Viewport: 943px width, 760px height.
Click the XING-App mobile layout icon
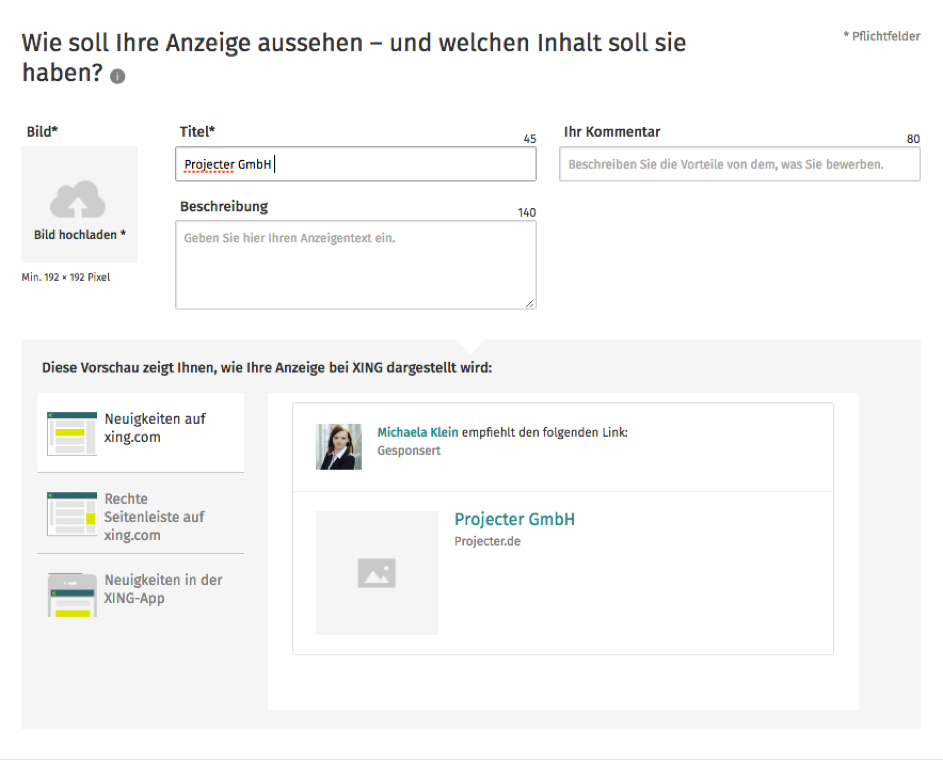point(72,595)
